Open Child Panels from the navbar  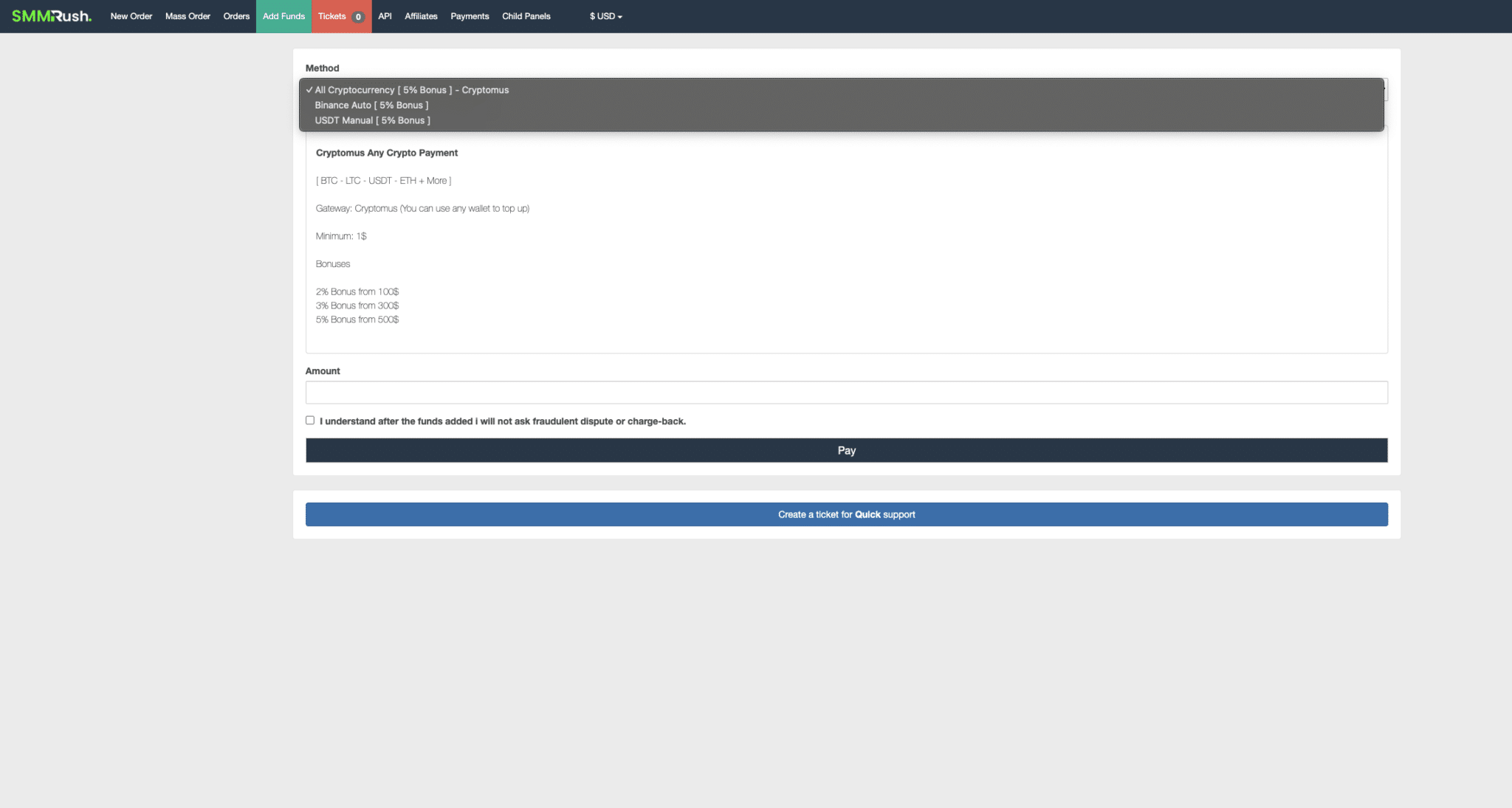pyautogui.click(x=526, y=16)
